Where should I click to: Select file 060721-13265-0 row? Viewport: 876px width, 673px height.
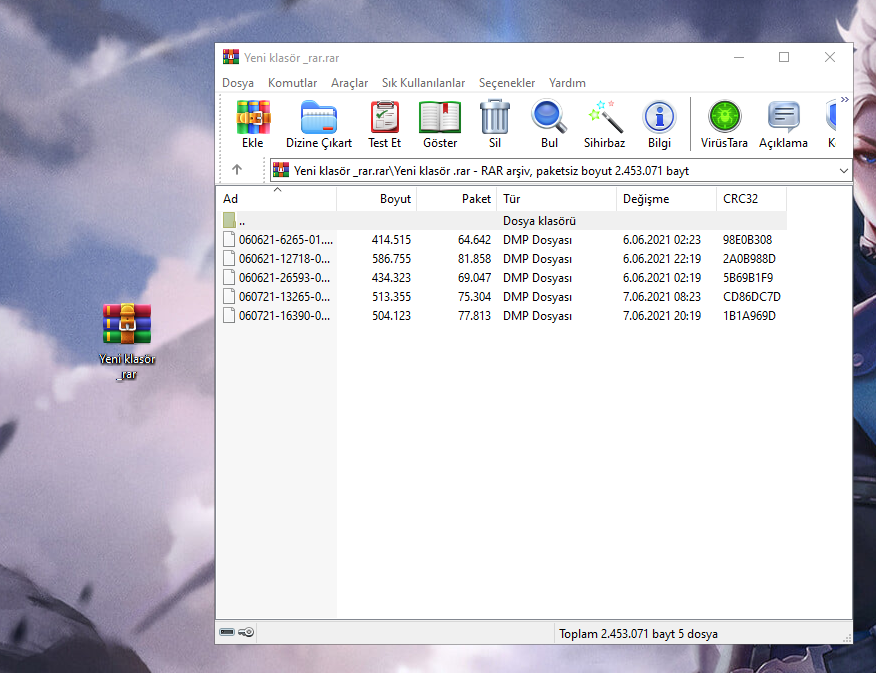coord(502,297)
